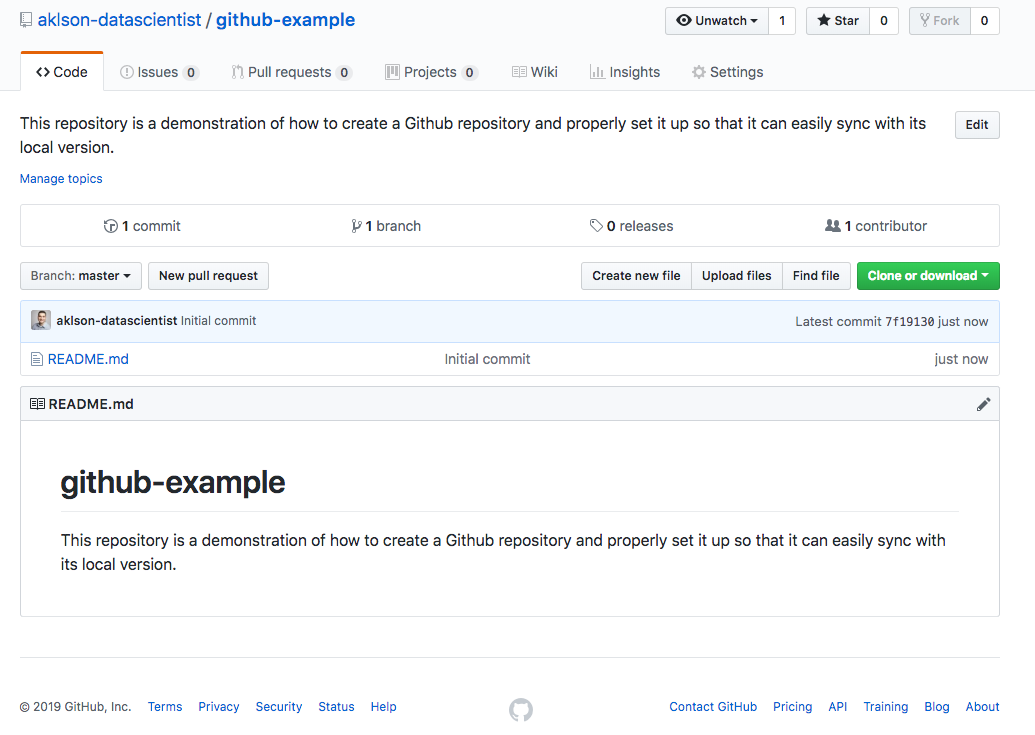This screenshot has height=735, width=1035.
Task: Open the API footer link
Action: tap(838, 707)
